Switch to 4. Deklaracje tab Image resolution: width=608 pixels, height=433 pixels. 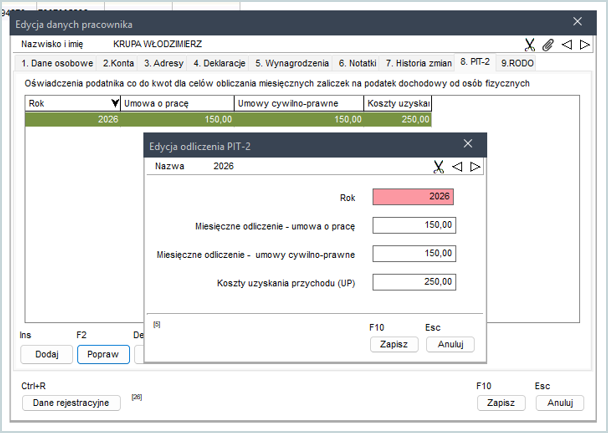click(x=219, y=63)
